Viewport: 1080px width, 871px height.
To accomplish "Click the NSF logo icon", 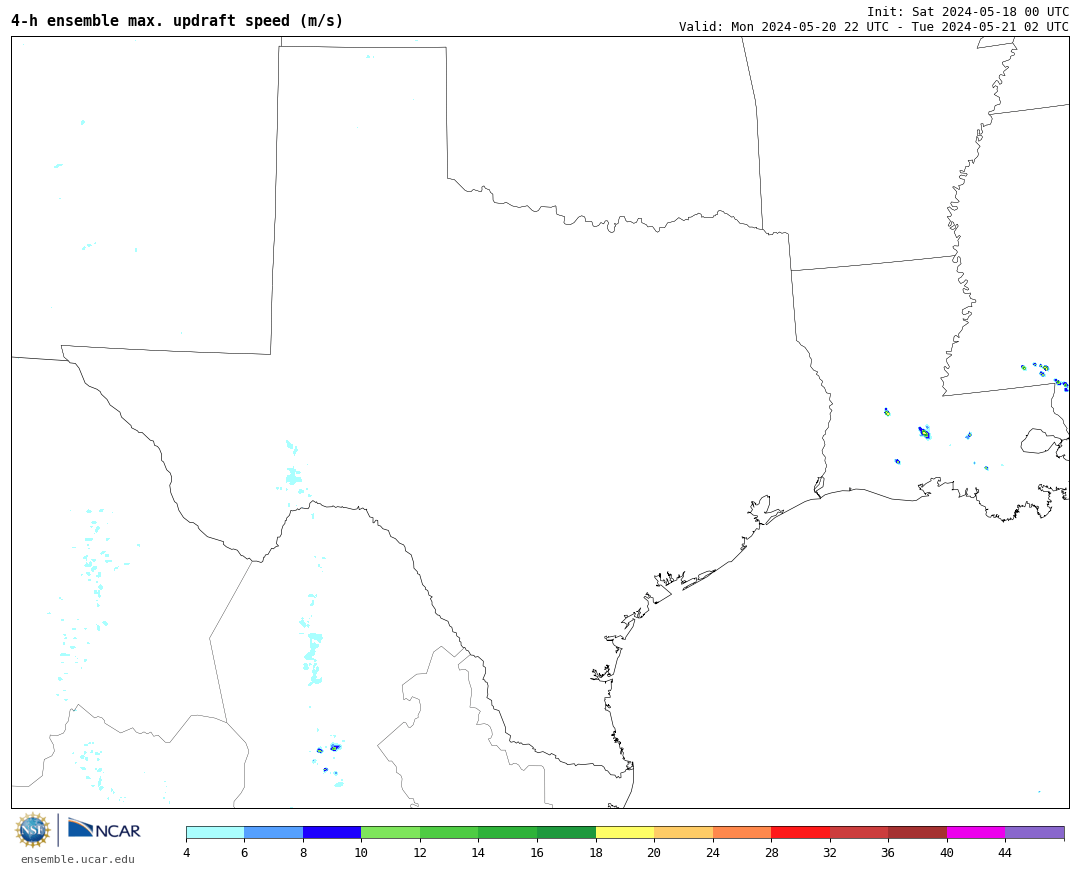I will tap(33, 830).
